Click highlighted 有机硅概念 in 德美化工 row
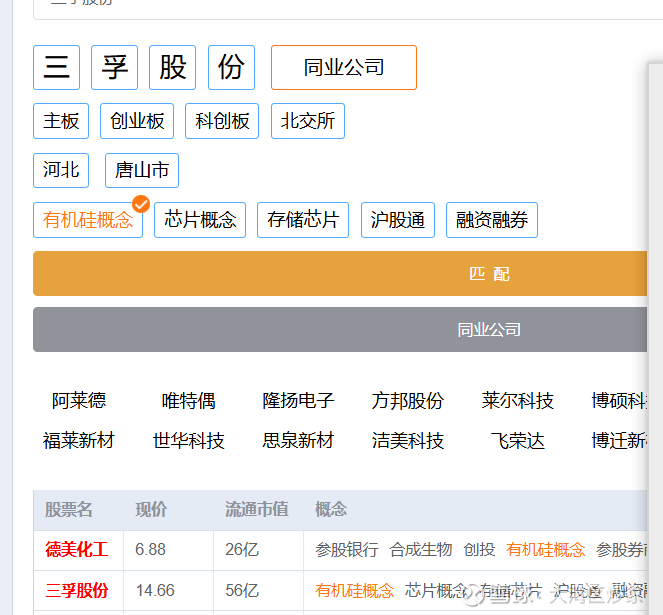Screen dimensions: 663x615 (x=545, y=549)
